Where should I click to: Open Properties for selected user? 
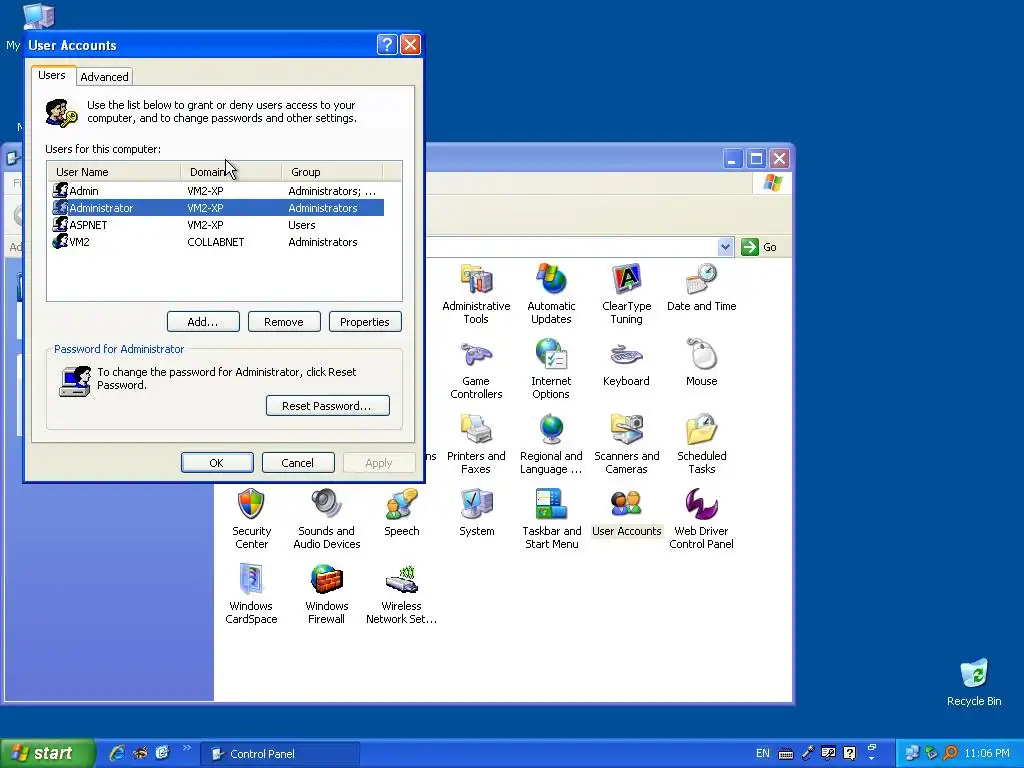tap(365, 322)
